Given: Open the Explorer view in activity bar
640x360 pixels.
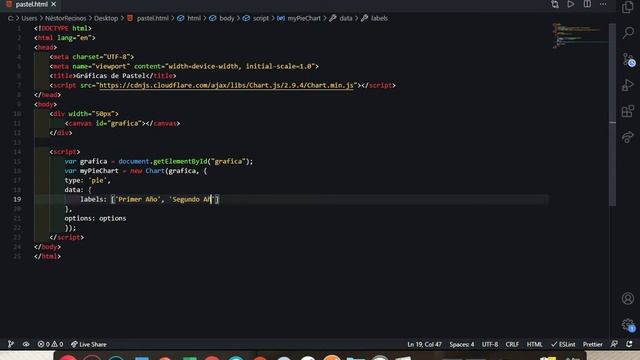Looking at the screenshot, I should 628,7.
